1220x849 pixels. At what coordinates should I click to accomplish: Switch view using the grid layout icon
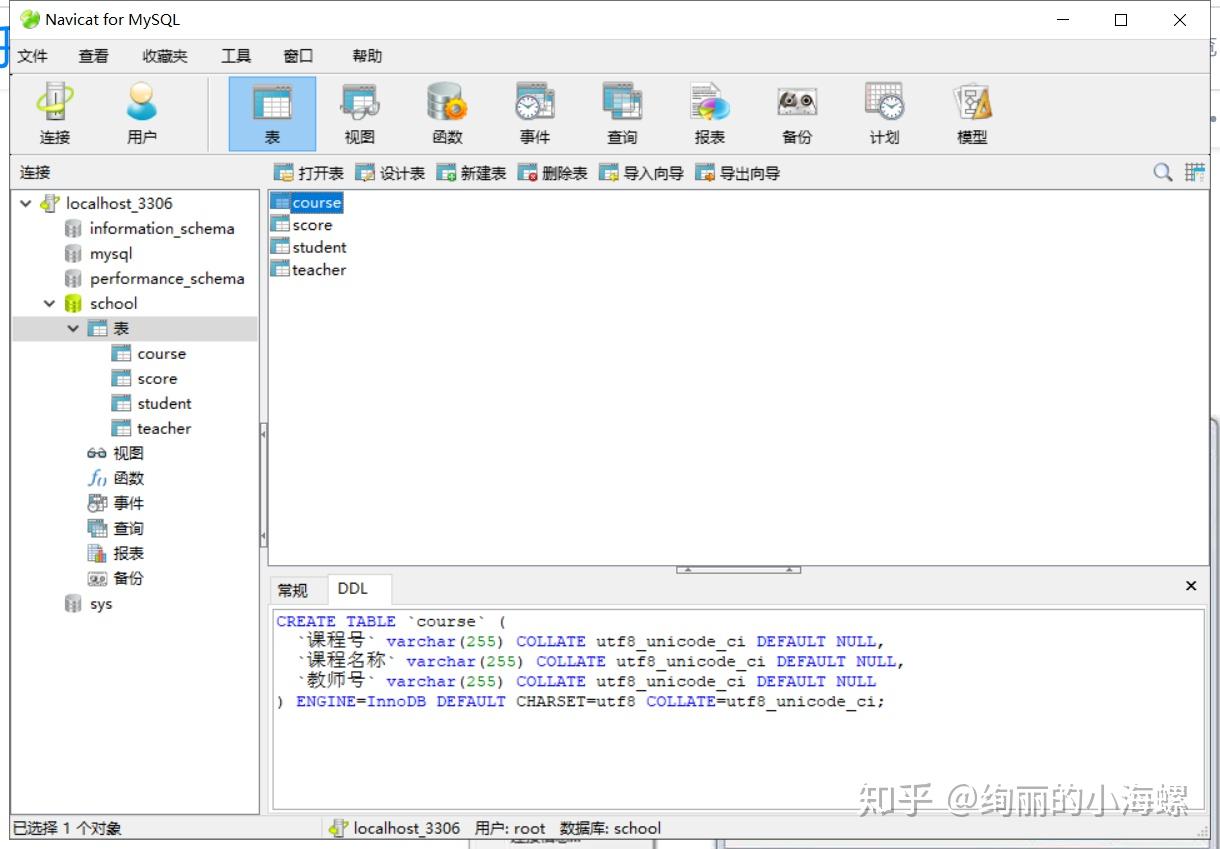1195,172
